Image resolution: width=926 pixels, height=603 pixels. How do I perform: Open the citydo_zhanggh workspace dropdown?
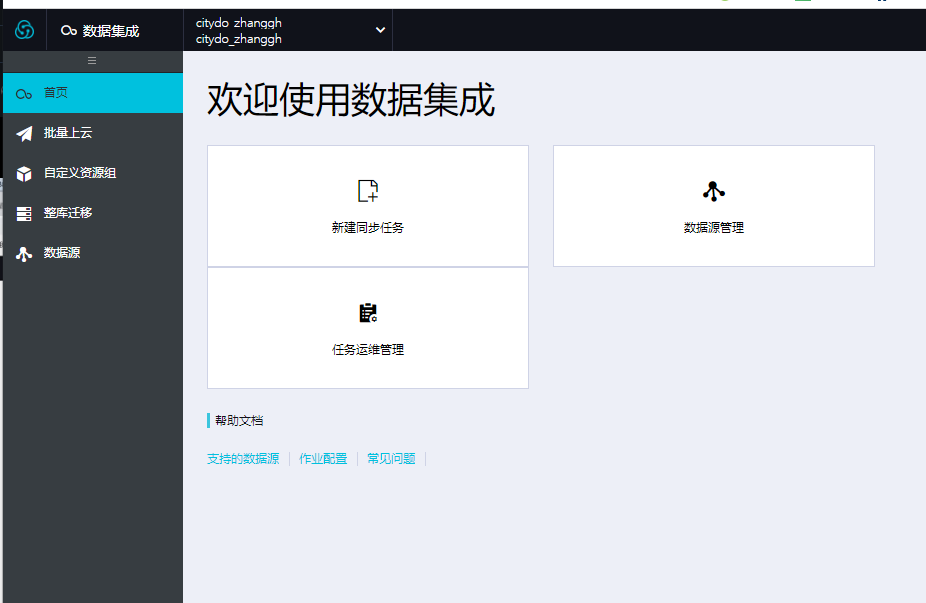pyautogui.click(x=288, y=31)
